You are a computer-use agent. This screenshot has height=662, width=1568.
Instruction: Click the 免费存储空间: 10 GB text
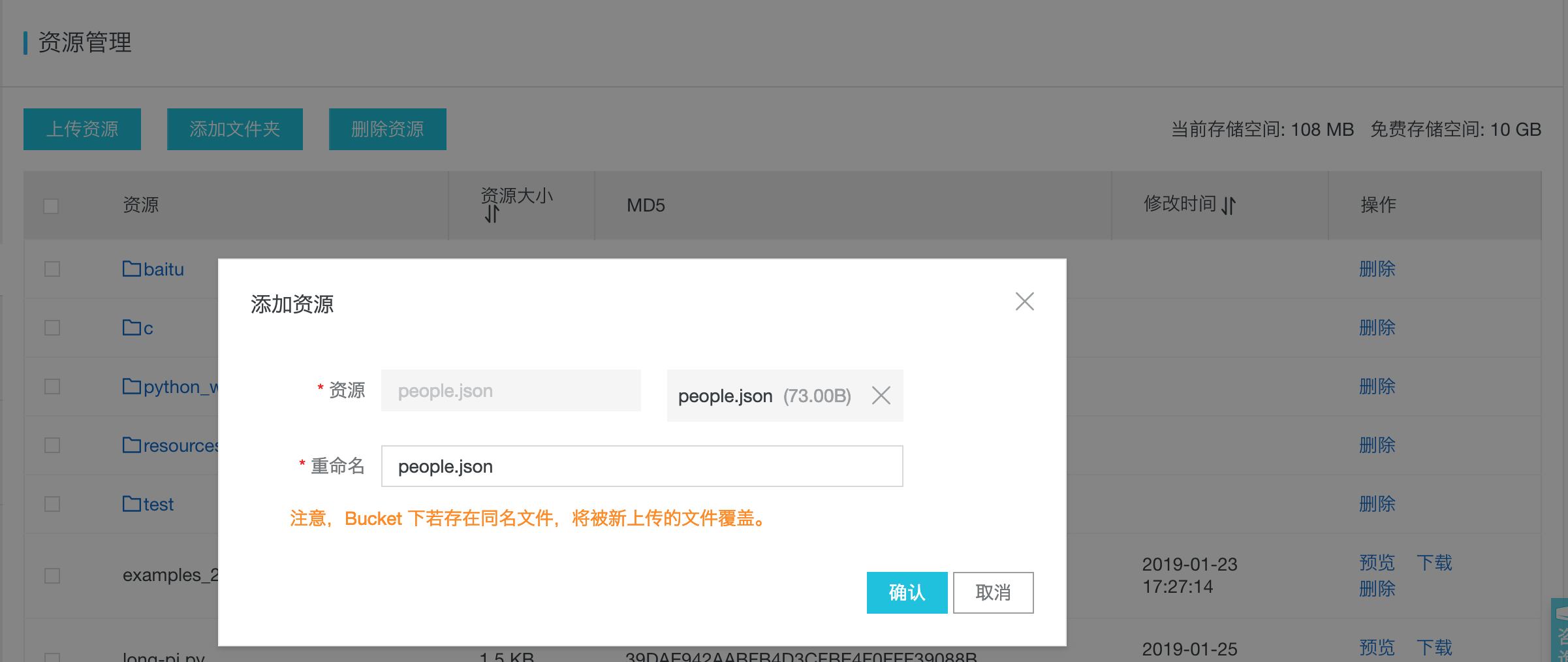click(x=1456, y=129)
